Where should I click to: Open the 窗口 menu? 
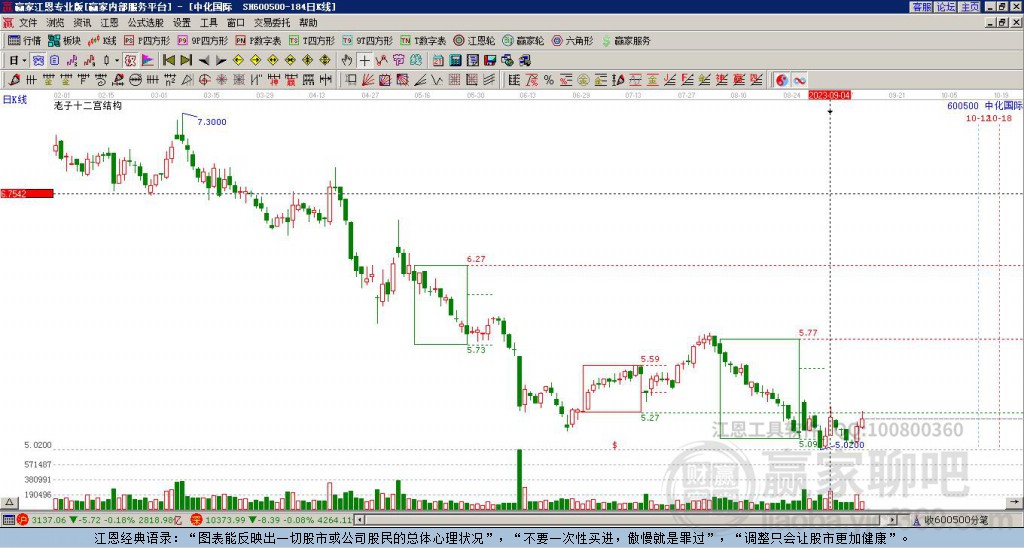236,23
